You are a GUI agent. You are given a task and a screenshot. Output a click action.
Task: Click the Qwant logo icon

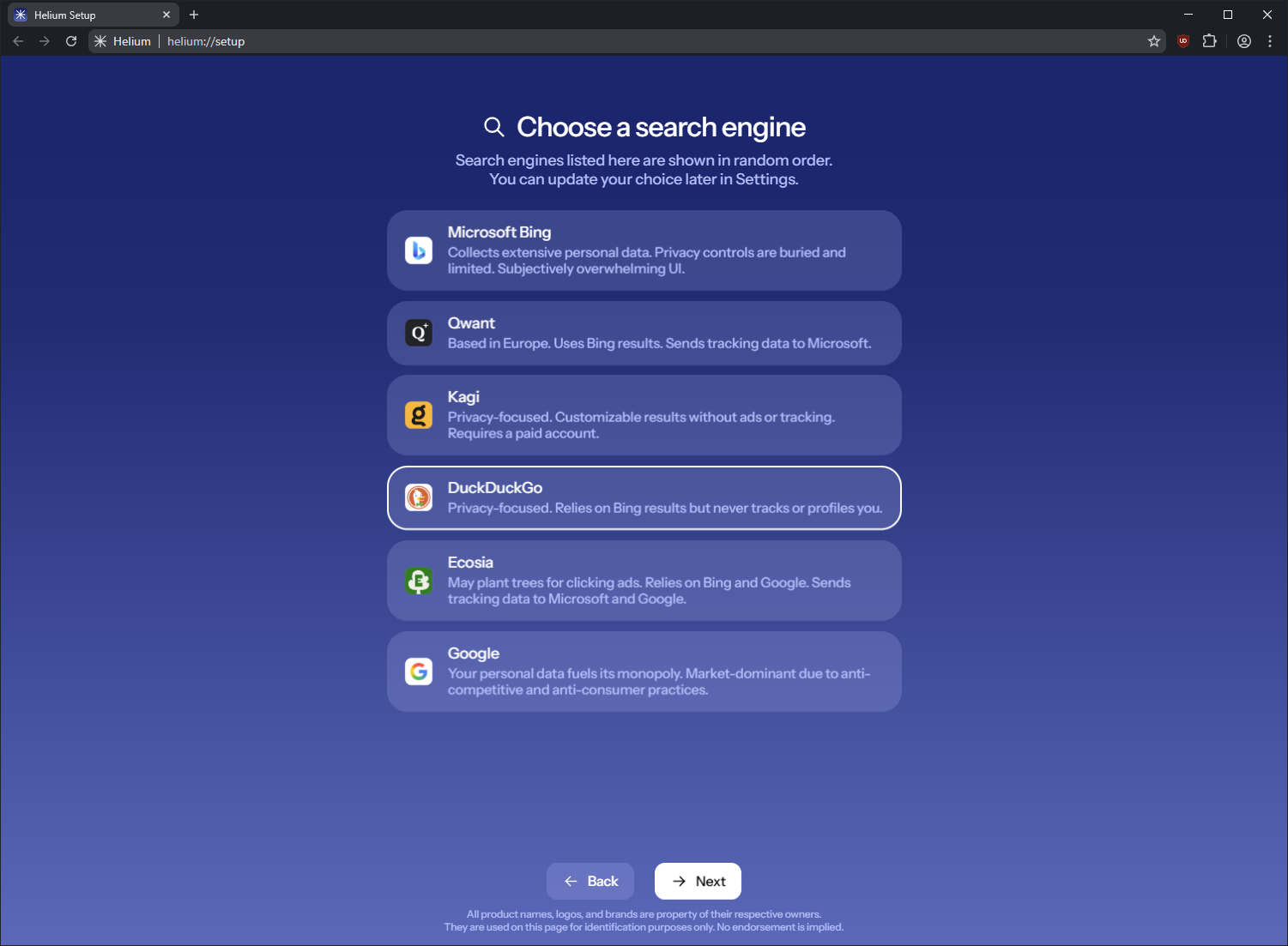coord(419,333)
